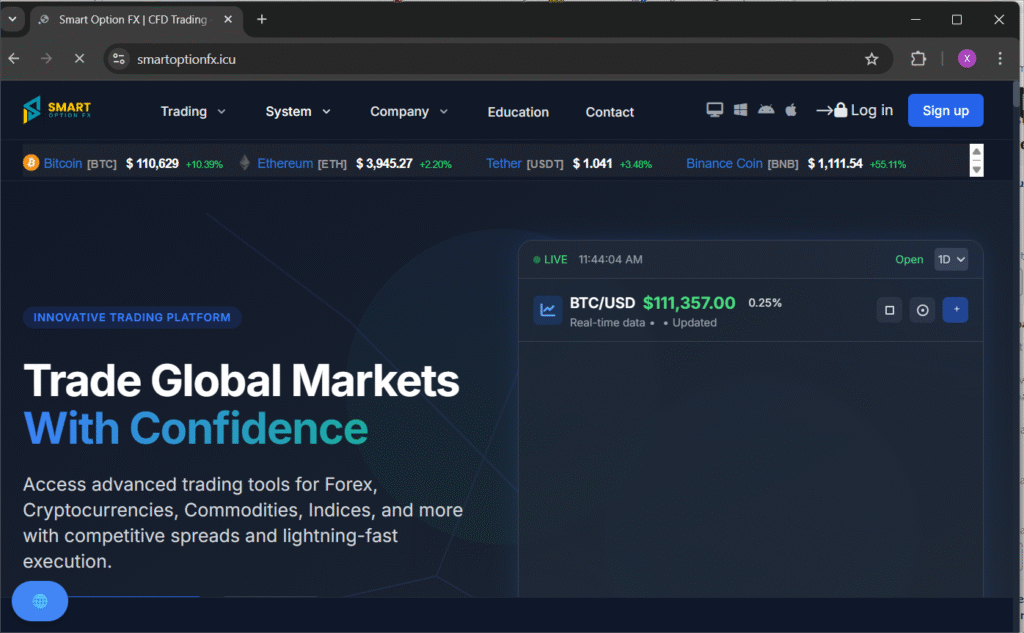Select the Education menu item
Viewport: 1024px width, 633px height.
click(x=518, y=111)
